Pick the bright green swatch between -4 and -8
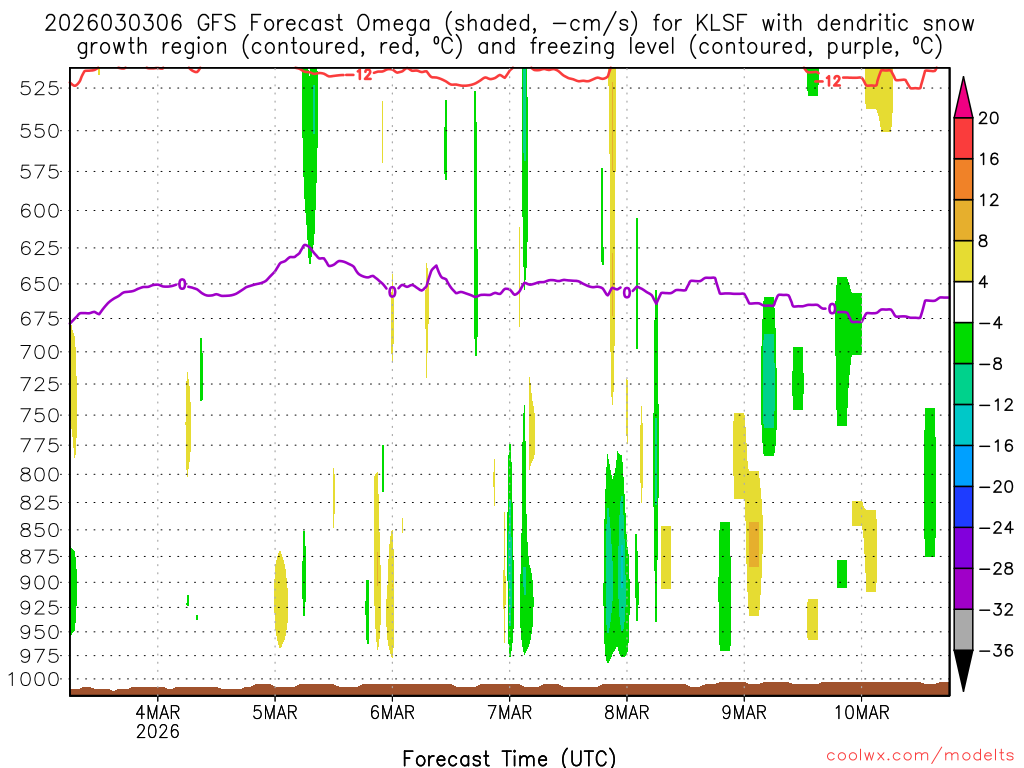The image size is (1024, 768). pos(963,344)
